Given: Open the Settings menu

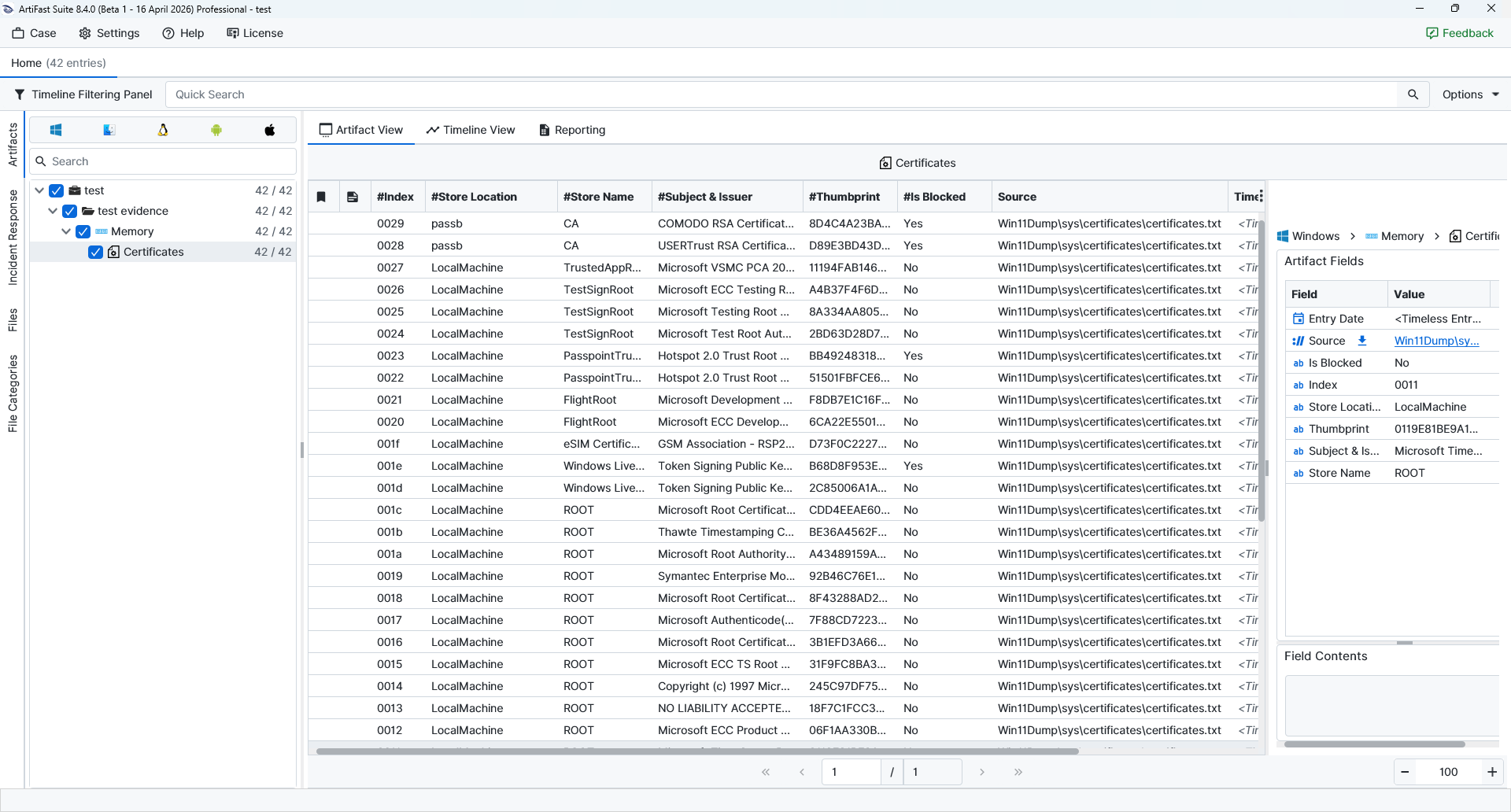Looking at the screenshot, I should point(109,33).
